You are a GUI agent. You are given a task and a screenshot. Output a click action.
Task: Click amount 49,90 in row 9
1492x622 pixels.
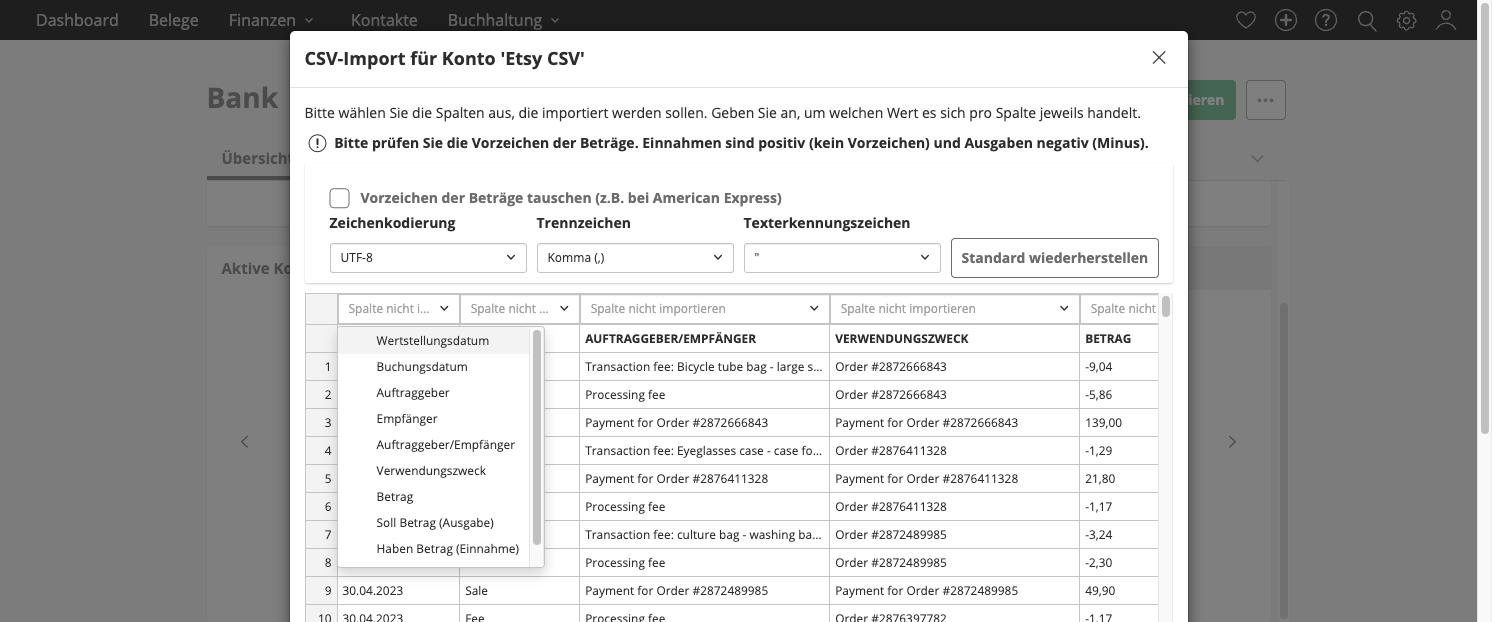point(1119,591)
